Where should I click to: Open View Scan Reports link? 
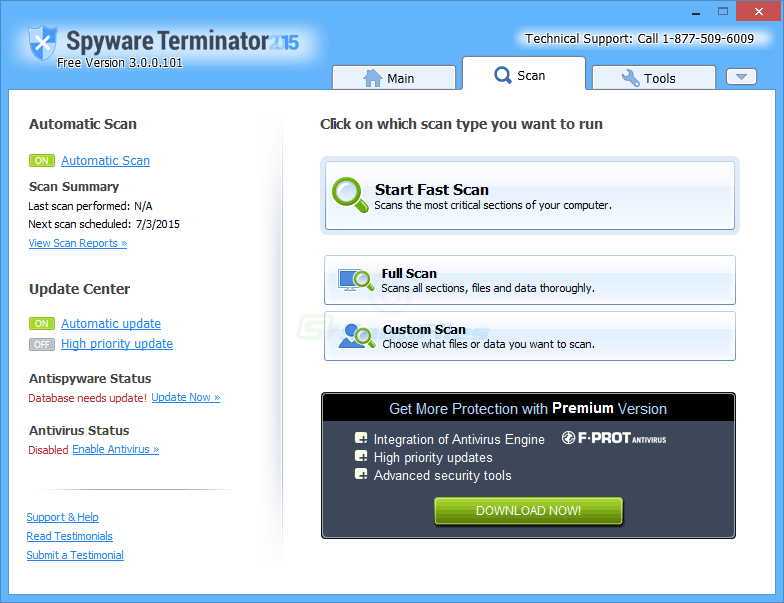click(78, 244)
